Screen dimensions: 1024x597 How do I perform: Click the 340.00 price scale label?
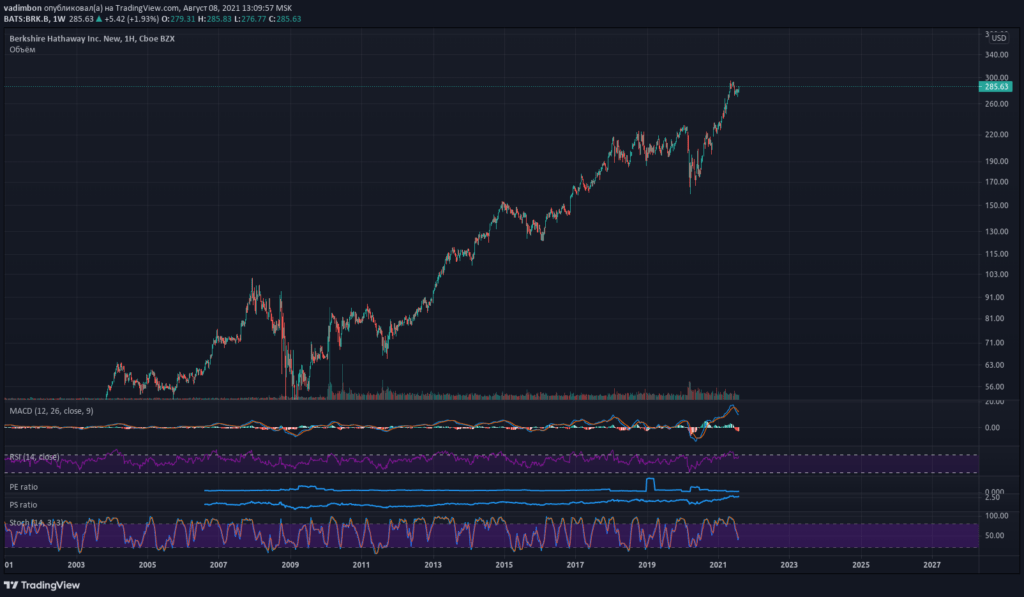pyautogui.click(x=998, y=57)
